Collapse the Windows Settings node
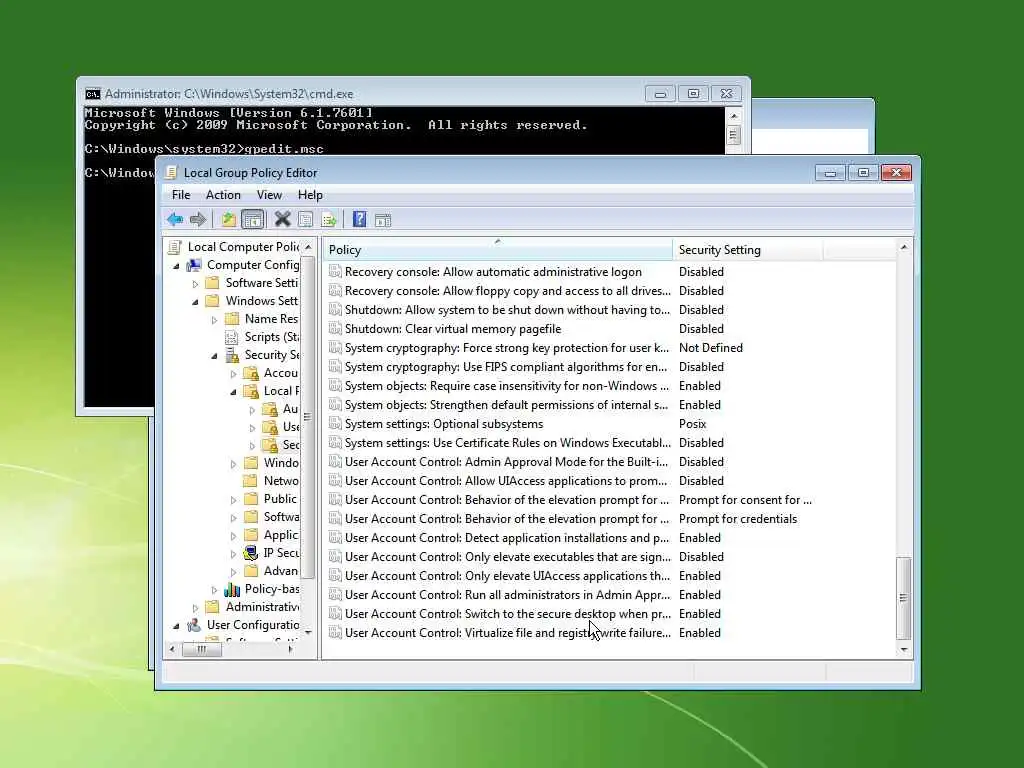The height and width of the screenshot is (768, 1024). (195, 302)
